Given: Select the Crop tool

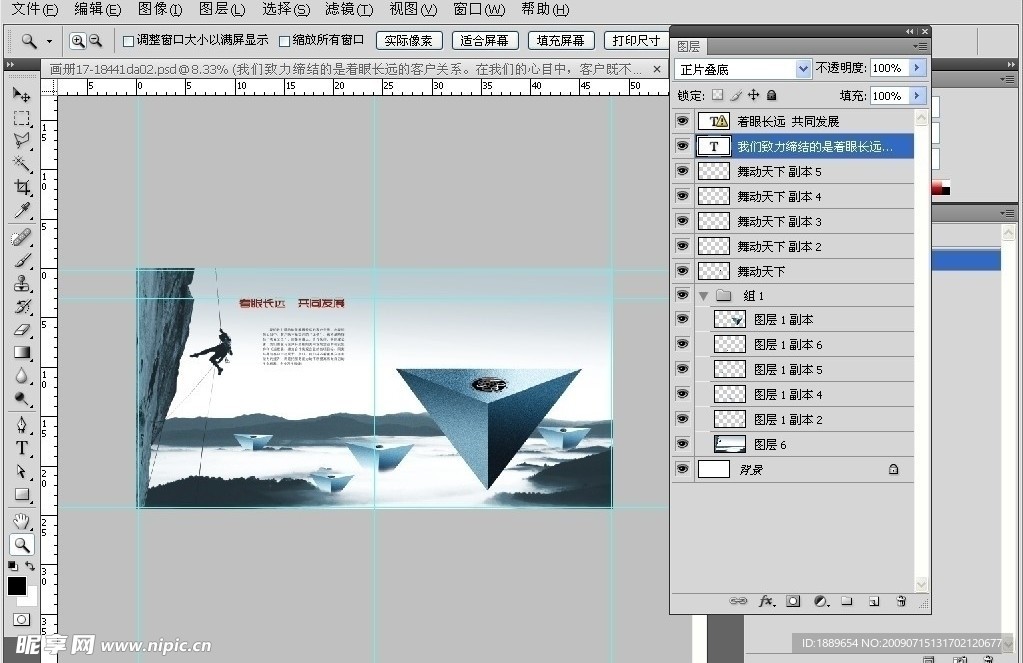Looking at the screenshot, I should tap(22, 187).
